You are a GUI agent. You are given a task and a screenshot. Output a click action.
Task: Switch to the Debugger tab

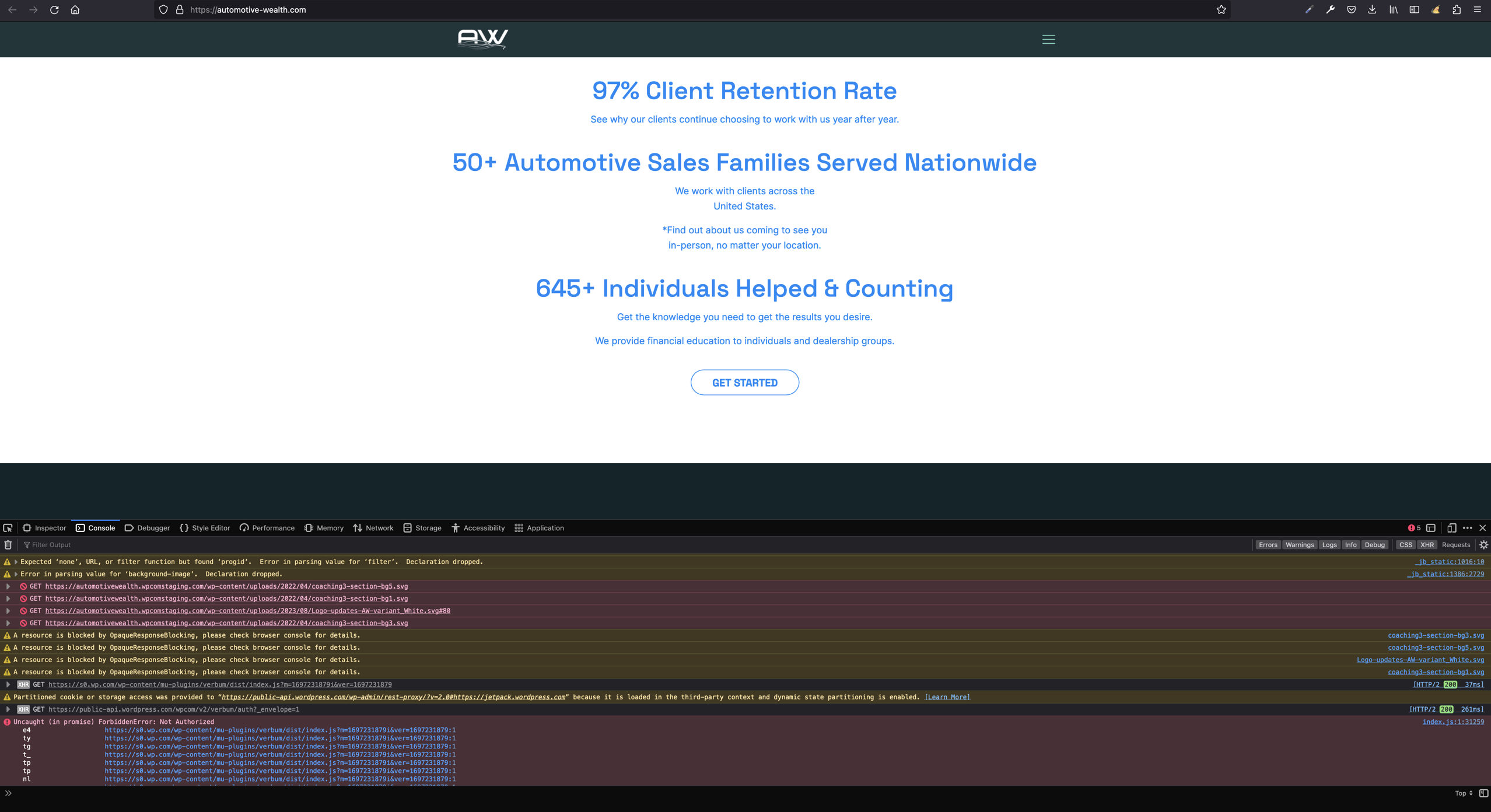(x=147, y=528)
